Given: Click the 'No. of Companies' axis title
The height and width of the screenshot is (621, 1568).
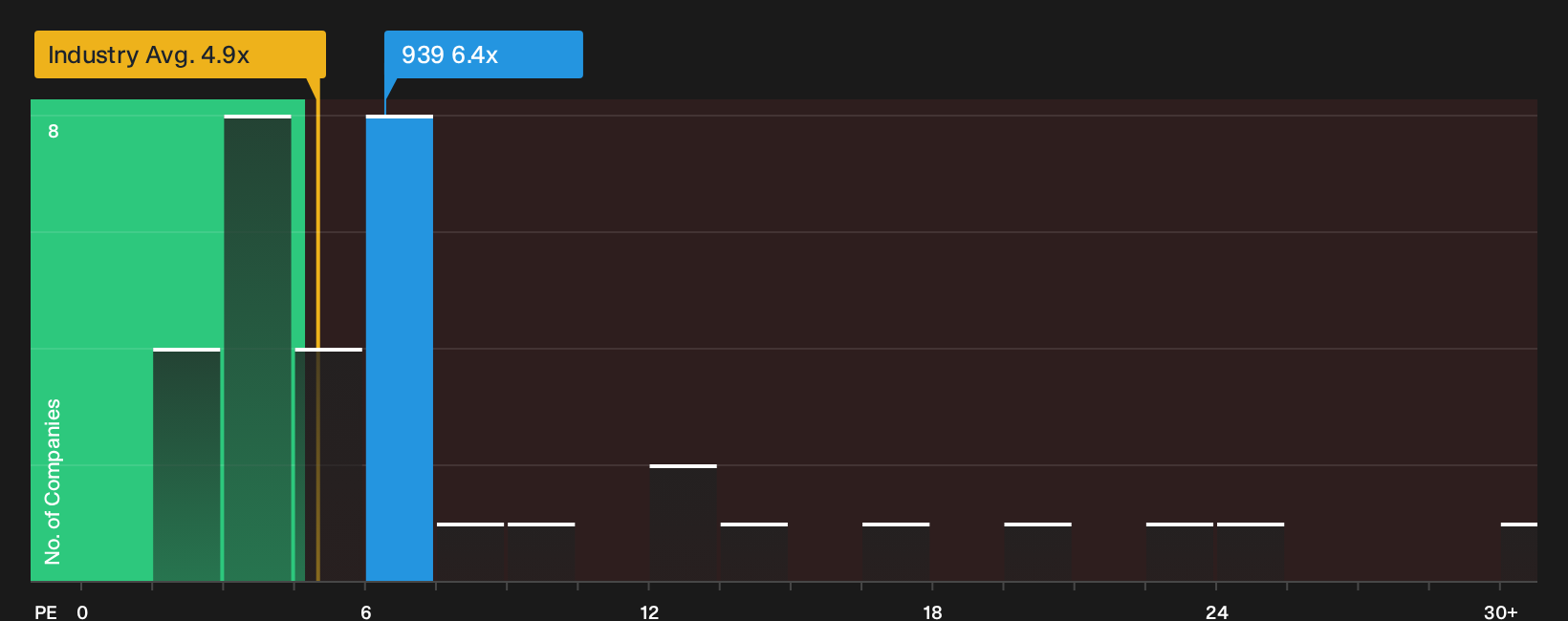Looking at the screenshot, I should 53,482.
